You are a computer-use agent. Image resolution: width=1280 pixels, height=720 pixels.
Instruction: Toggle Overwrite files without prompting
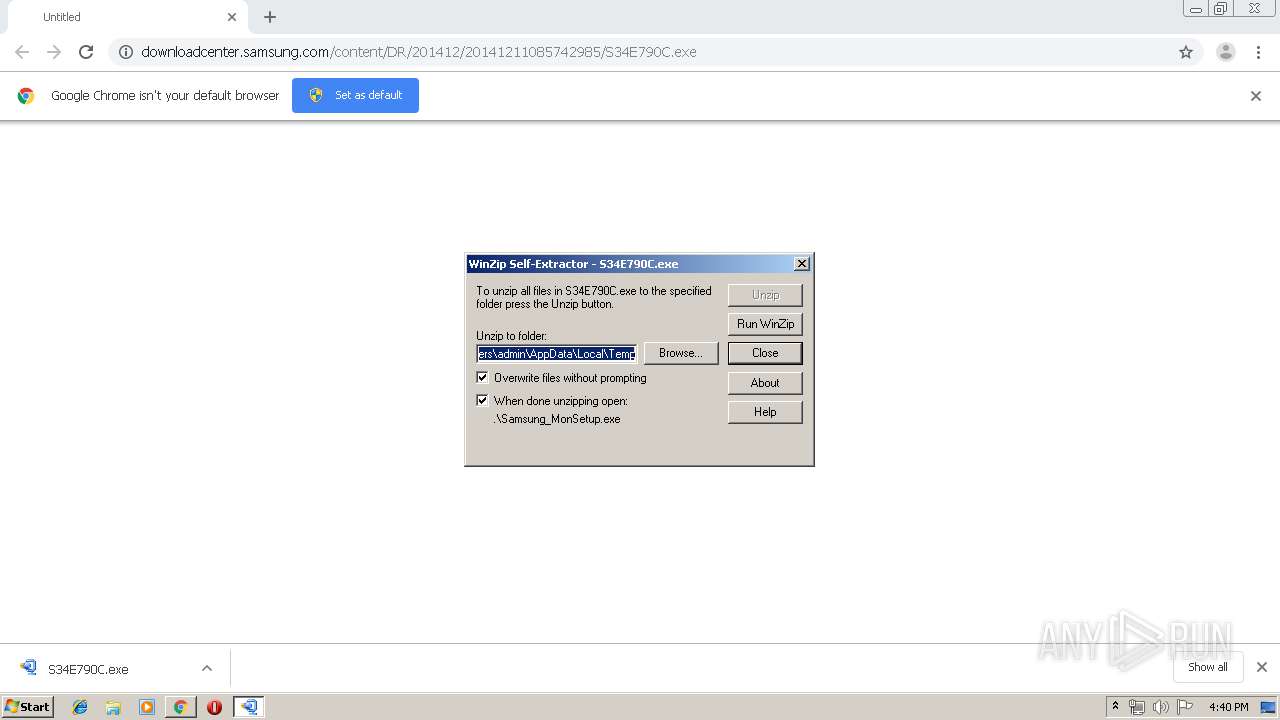click(482, 378)
